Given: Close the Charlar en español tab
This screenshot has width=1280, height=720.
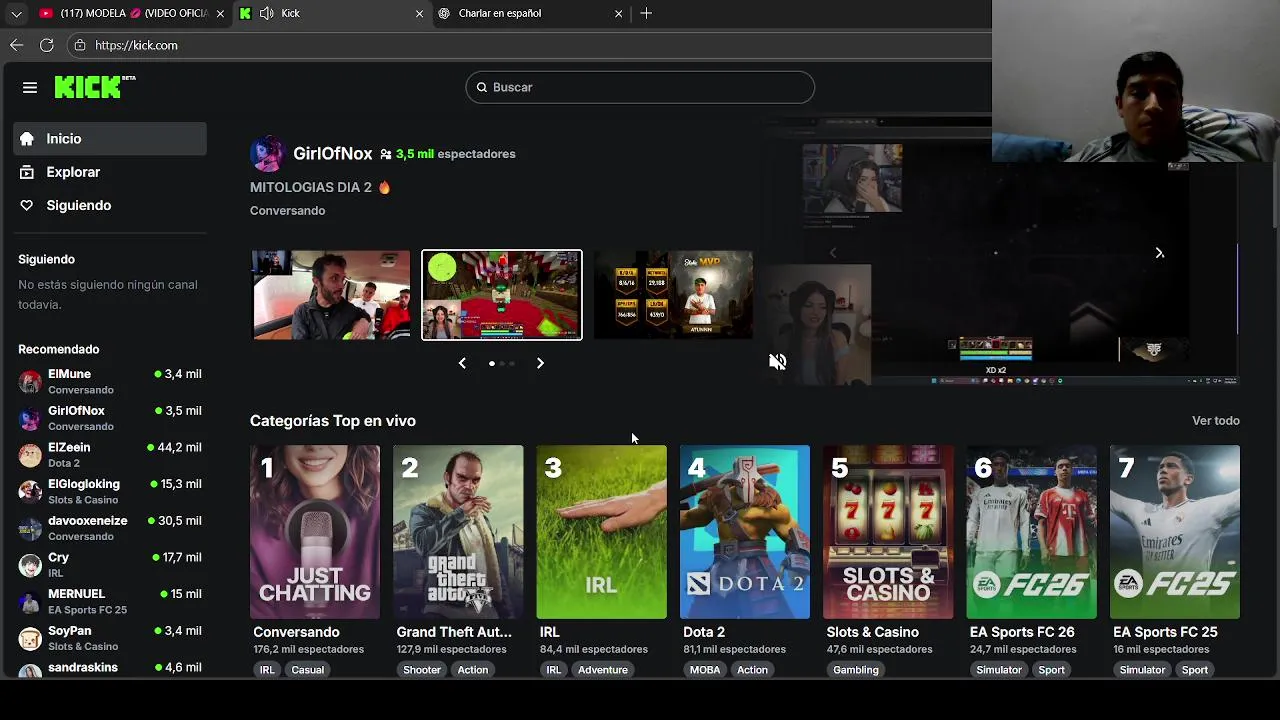Looking at the screenshot, I should [x=618, y=13].
